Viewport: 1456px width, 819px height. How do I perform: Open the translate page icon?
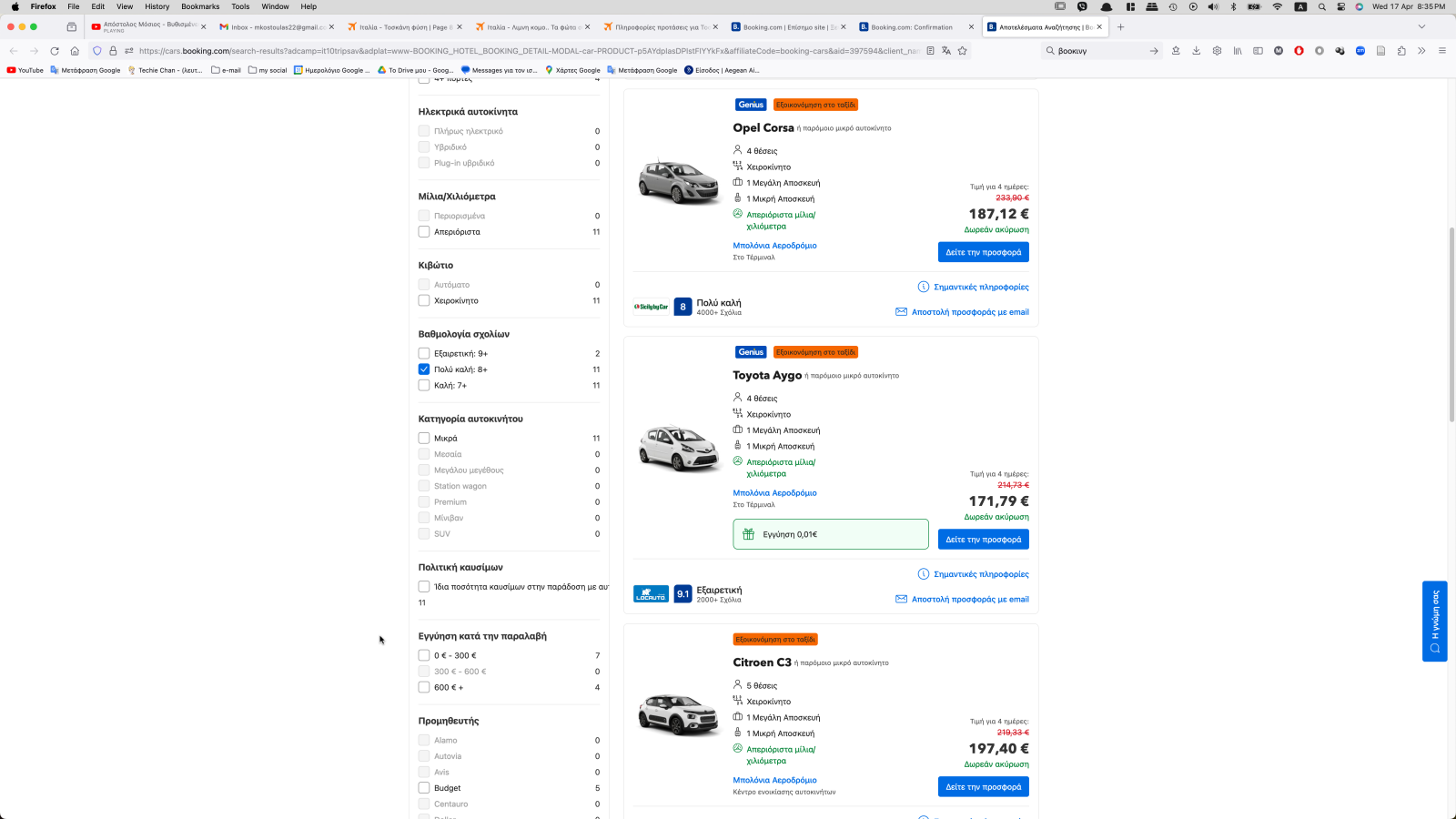[946, 51]
